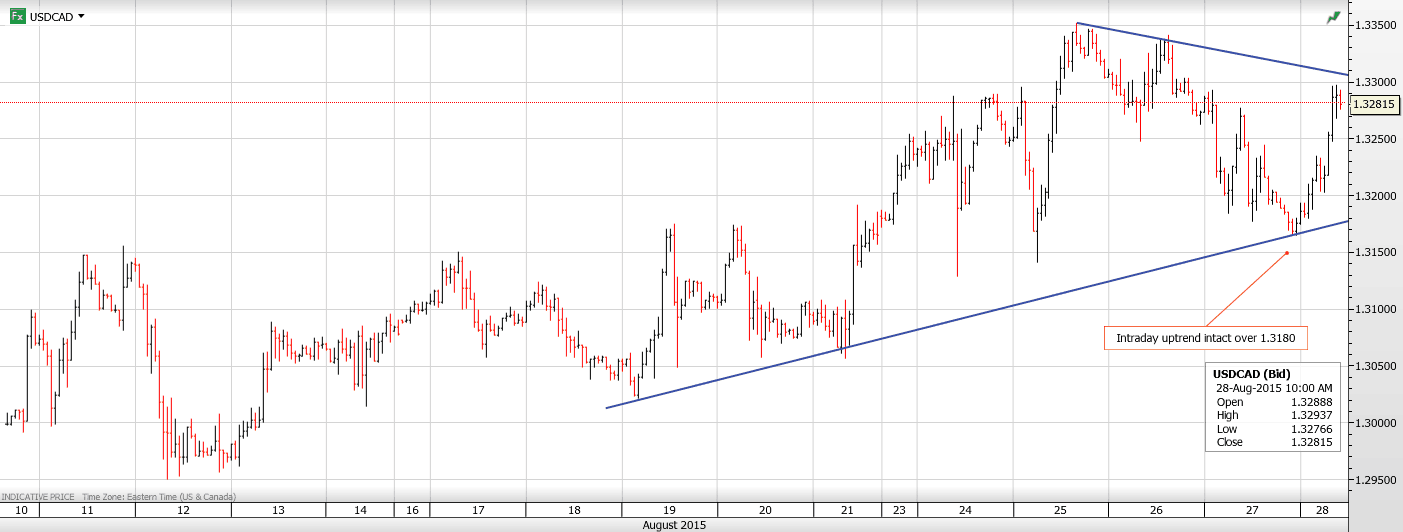Viewport: 1403px width, 532px height.
Task: Click the red arrowhead of annotation pointer
Action: 1287,252
